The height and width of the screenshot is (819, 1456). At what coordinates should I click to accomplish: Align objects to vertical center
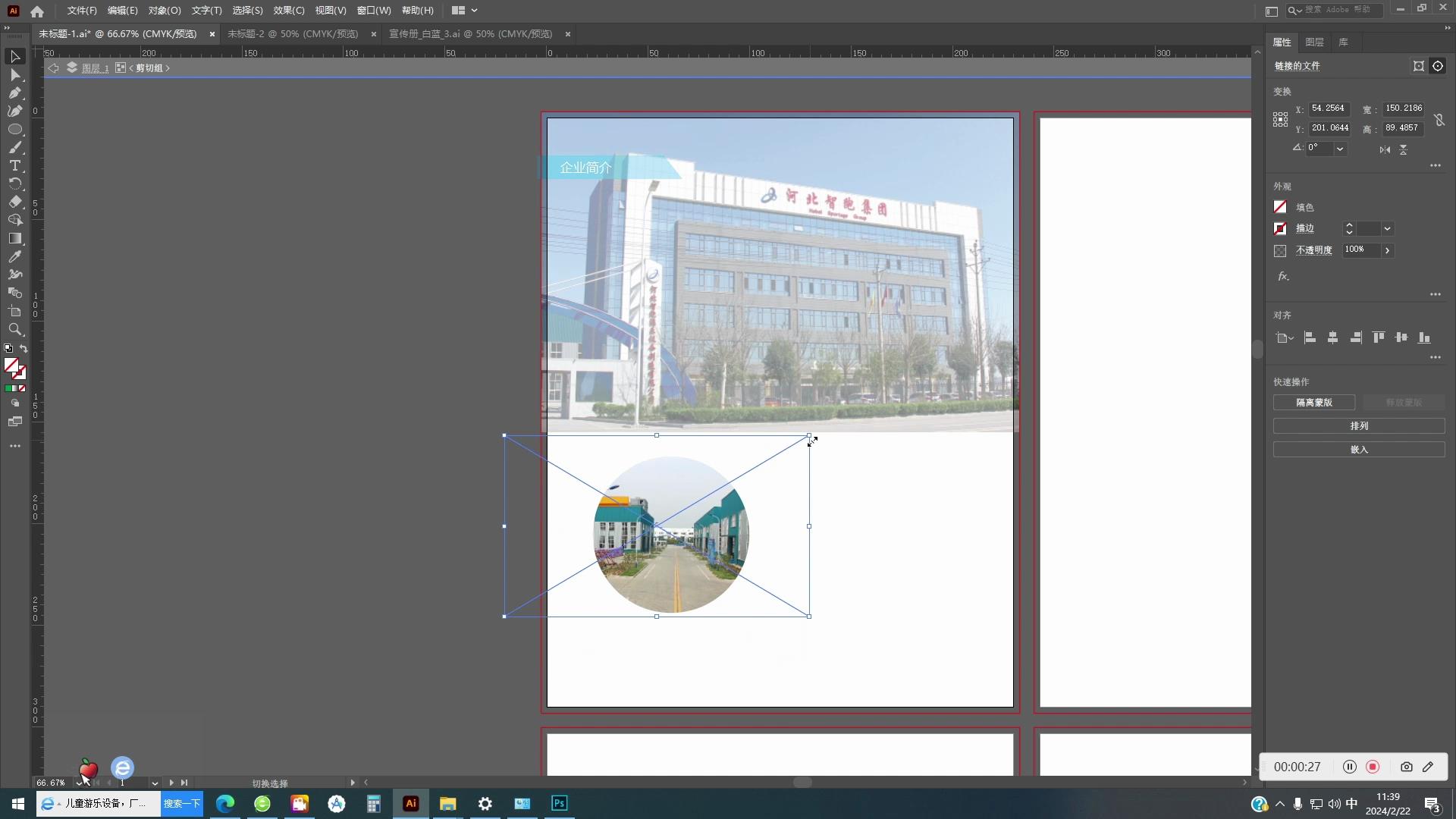click(1401, 338)
